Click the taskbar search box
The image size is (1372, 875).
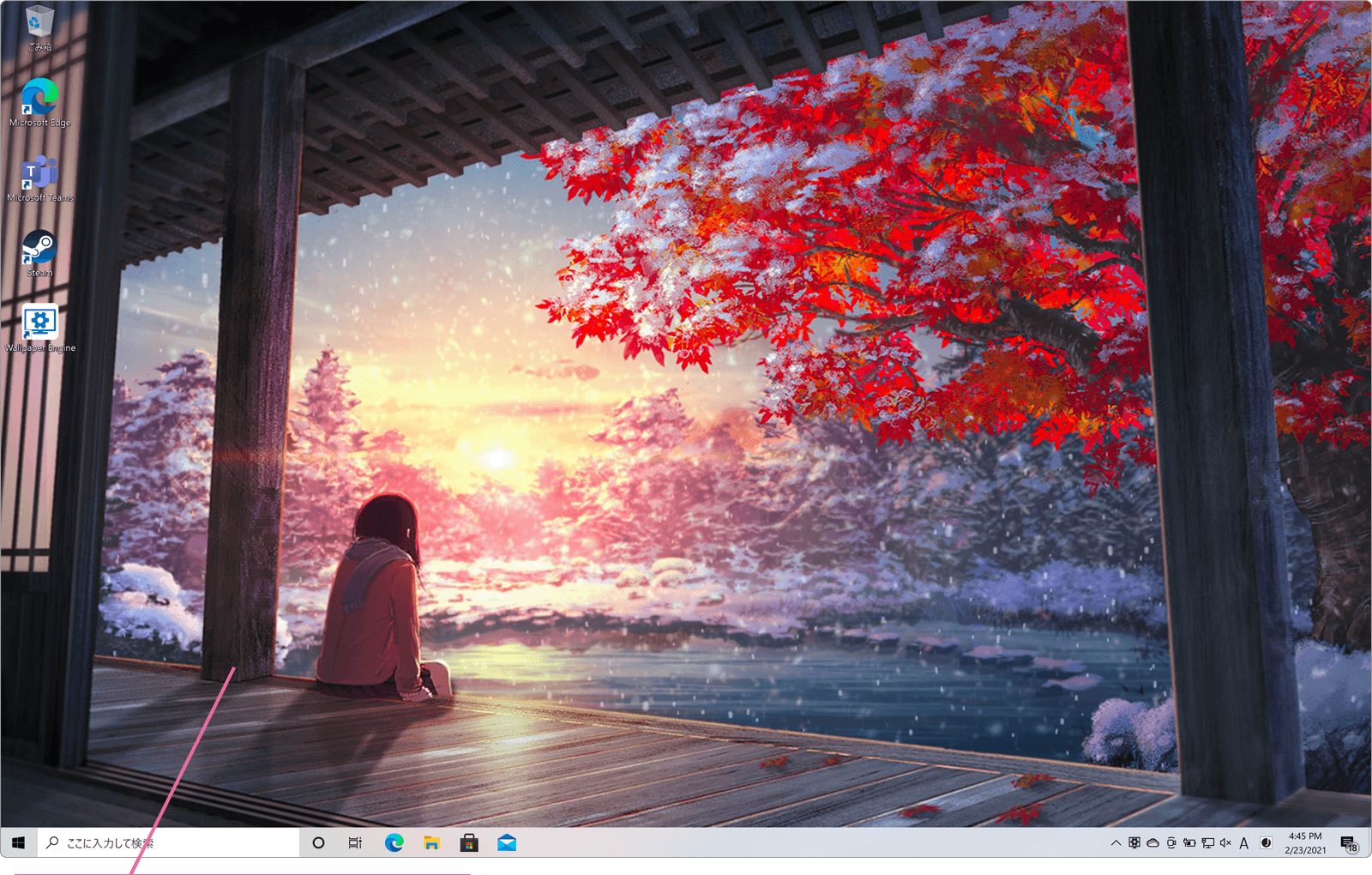169,842
